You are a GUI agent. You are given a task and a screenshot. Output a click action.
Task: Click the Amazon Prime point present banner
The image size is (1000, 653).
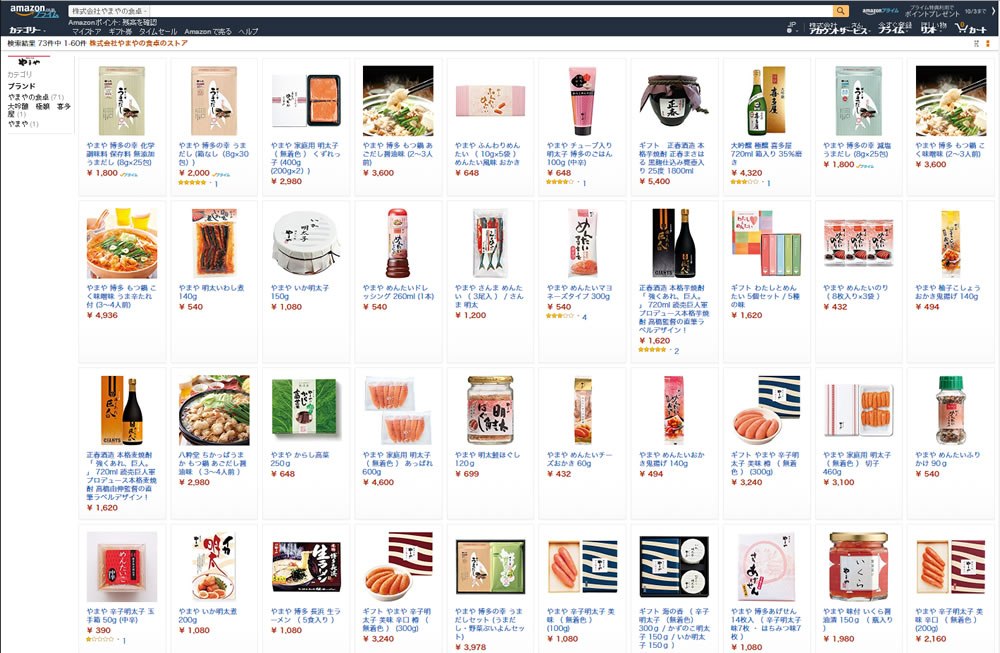click(916, 11)
